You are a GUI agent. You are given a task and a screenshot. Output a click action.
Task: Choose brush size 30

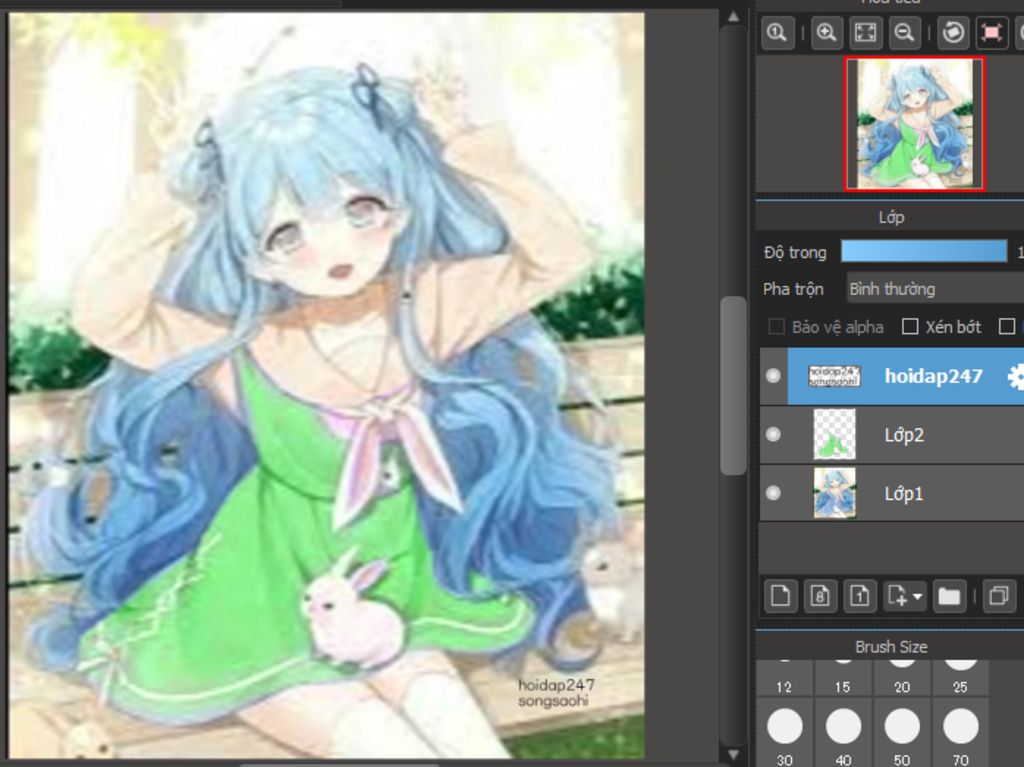pyautogui.click(x=784, y=734)
